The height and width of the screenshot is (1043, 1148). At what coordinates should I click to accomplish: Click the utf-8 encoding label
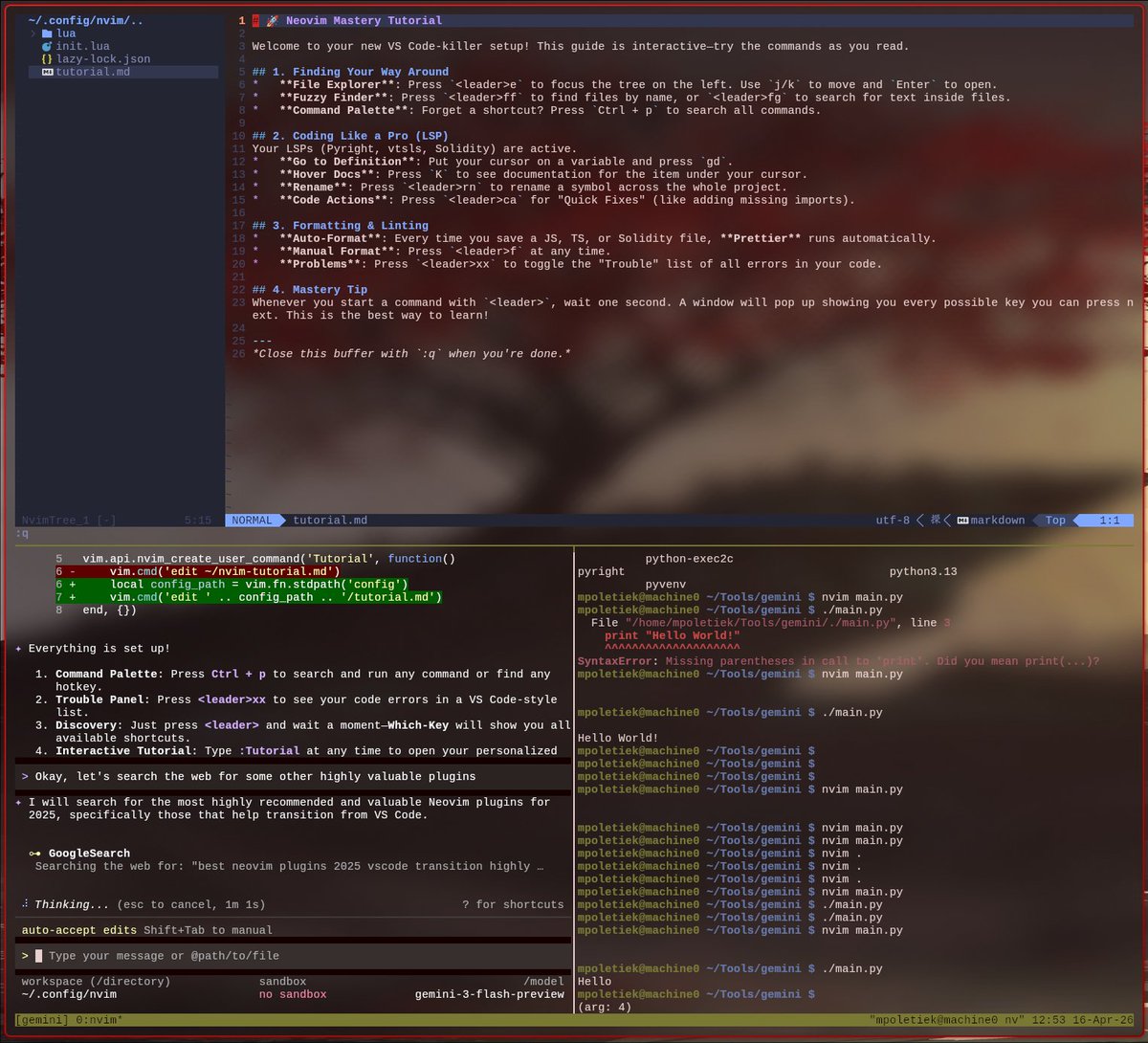(893, 521)
